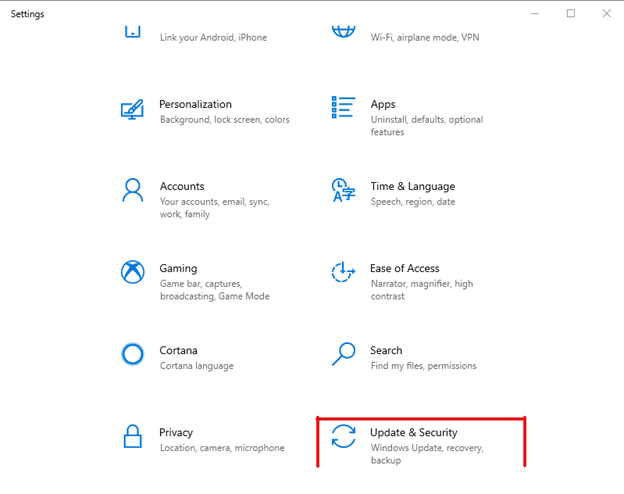Click 'Cortana language' description
The height and width of the screenshot is (494, 624).
tap(197, 366)
